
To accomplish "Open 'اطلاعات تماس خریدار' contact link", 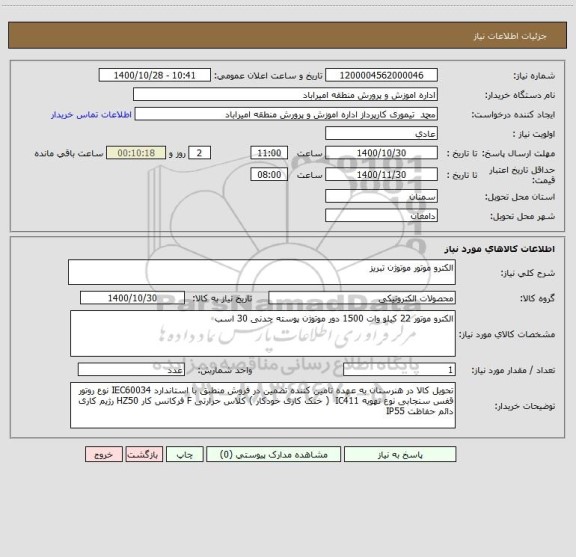I will click(x=91, y=115).
